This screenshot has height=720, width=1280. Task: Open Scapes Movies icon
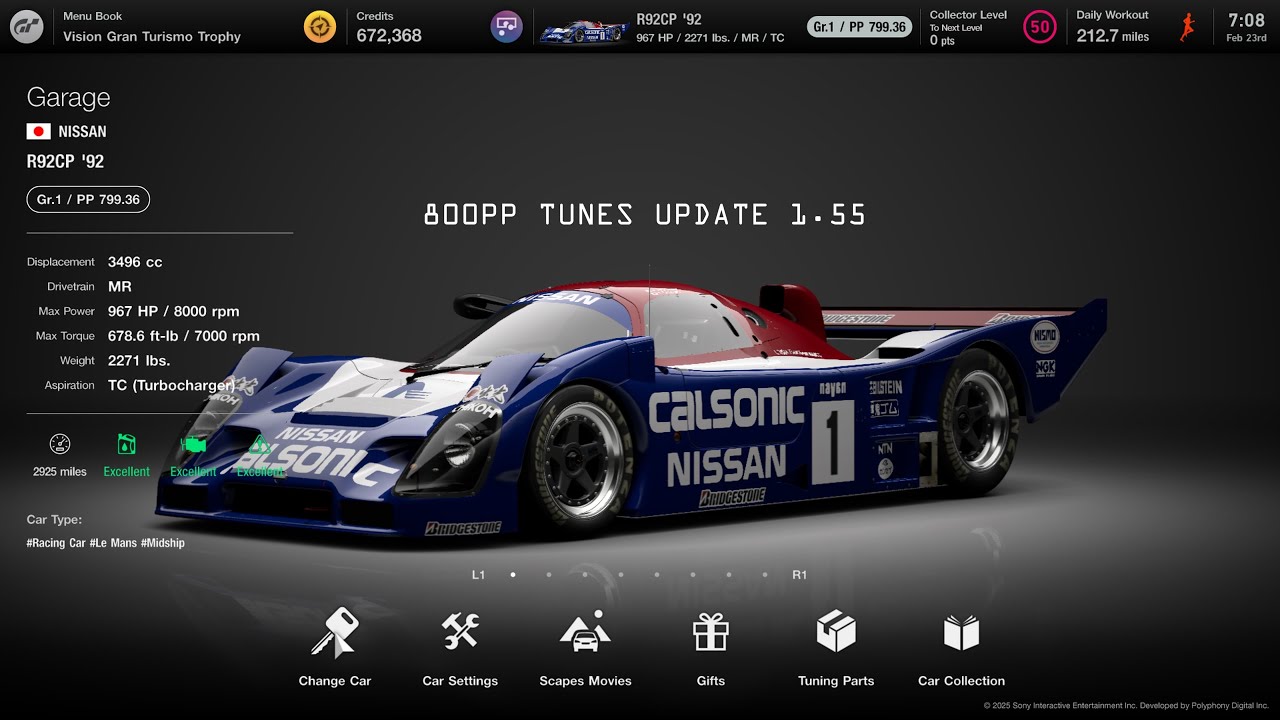pyautogui.click(x=585, y=632)
